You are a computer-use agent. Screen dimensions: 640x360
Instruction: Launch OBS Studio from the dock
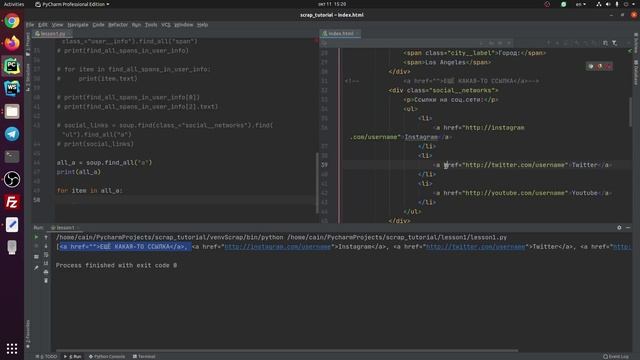pyautogui.click(x=12, y=179)
